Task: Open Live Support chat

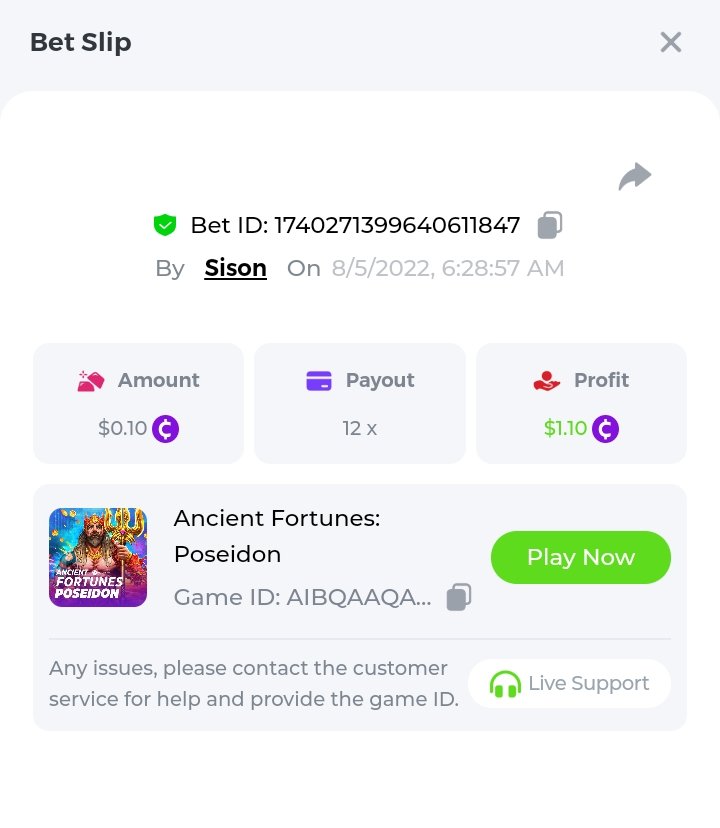Action: coord(569,684)
